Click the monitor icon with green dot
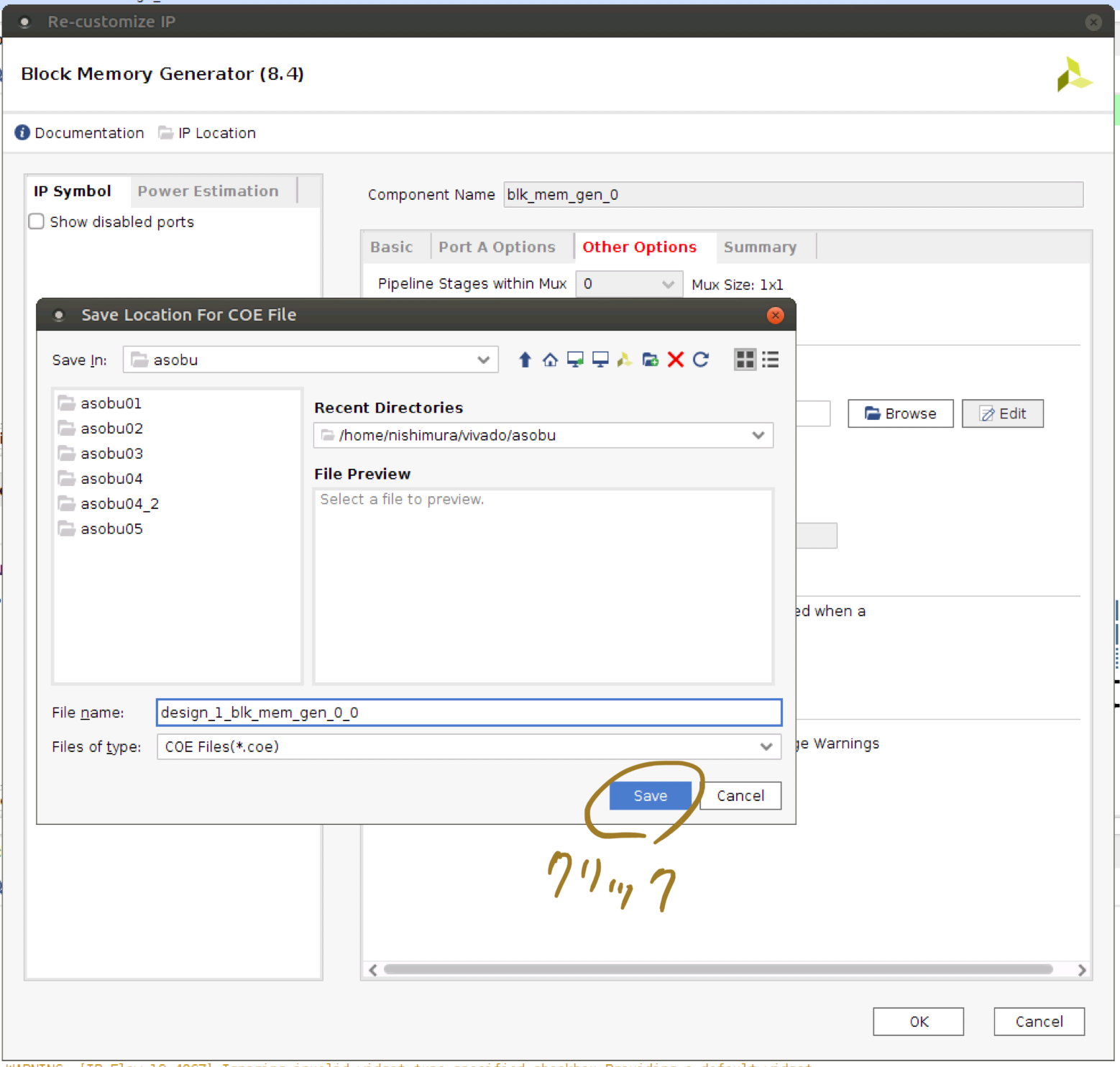The image size is (1120, 1067). tap(575, 360)
